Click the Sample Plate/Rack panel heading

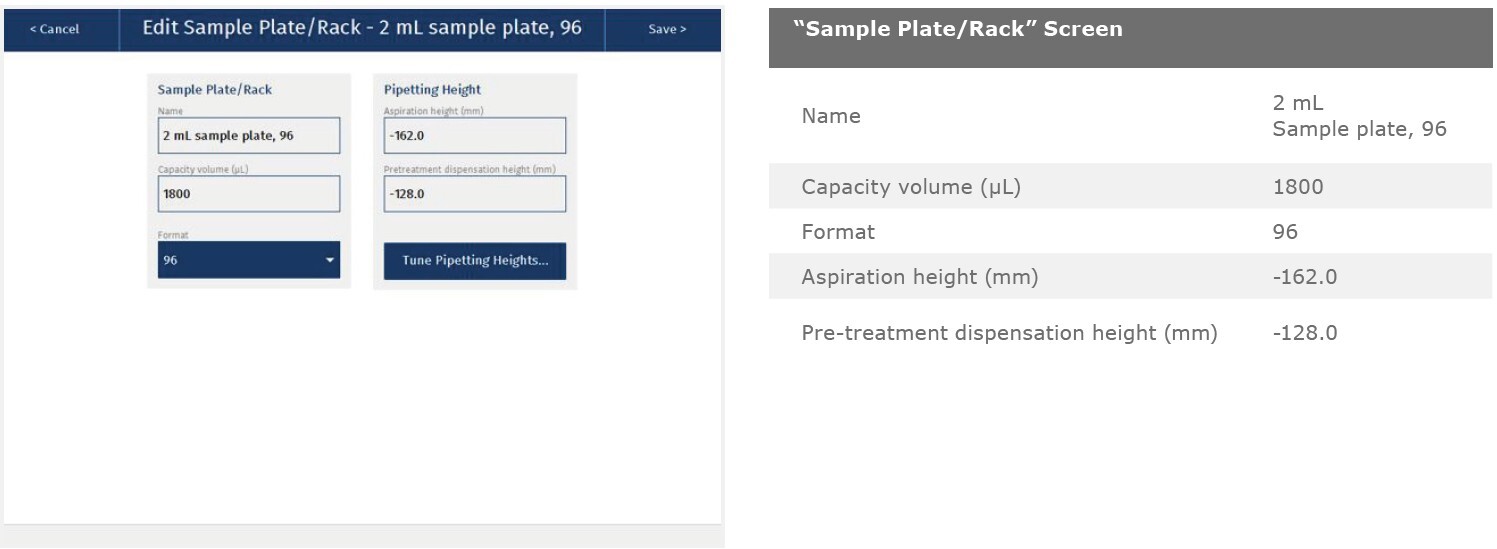click(x=215, y=89)
